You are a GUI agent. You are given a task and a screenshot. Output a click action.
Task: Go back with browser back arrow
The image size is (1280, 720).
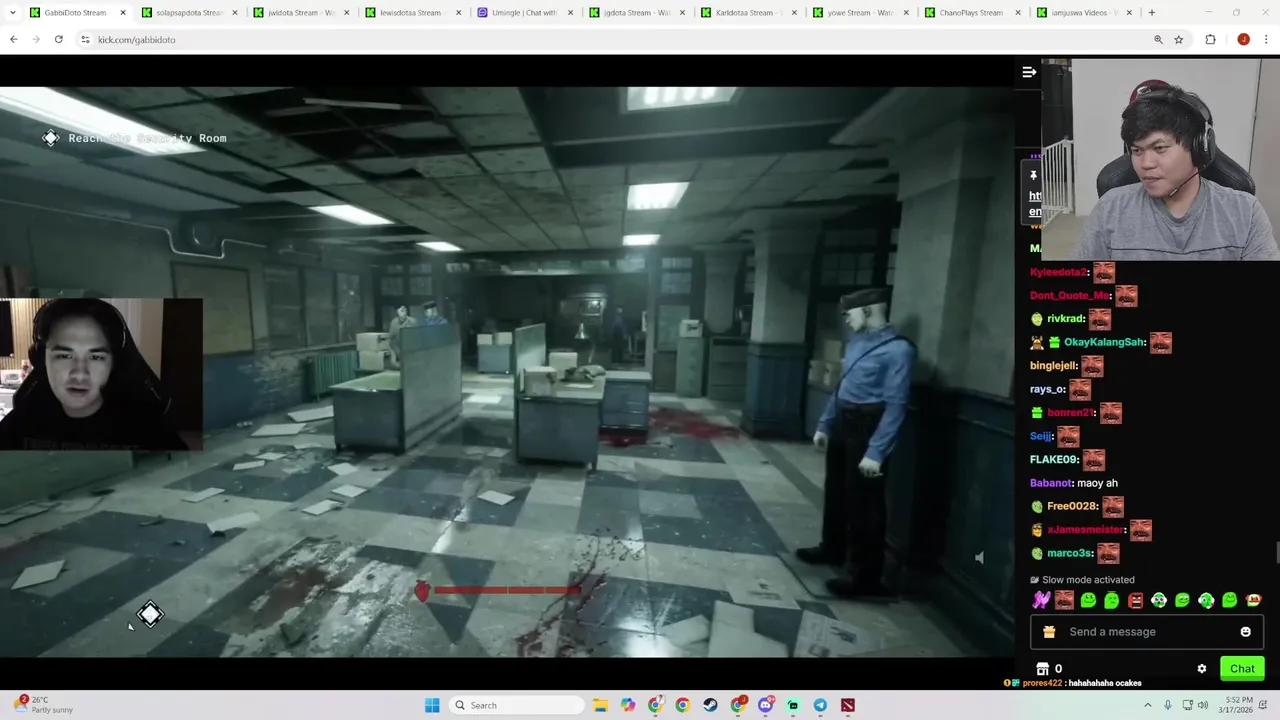point(14,39)
